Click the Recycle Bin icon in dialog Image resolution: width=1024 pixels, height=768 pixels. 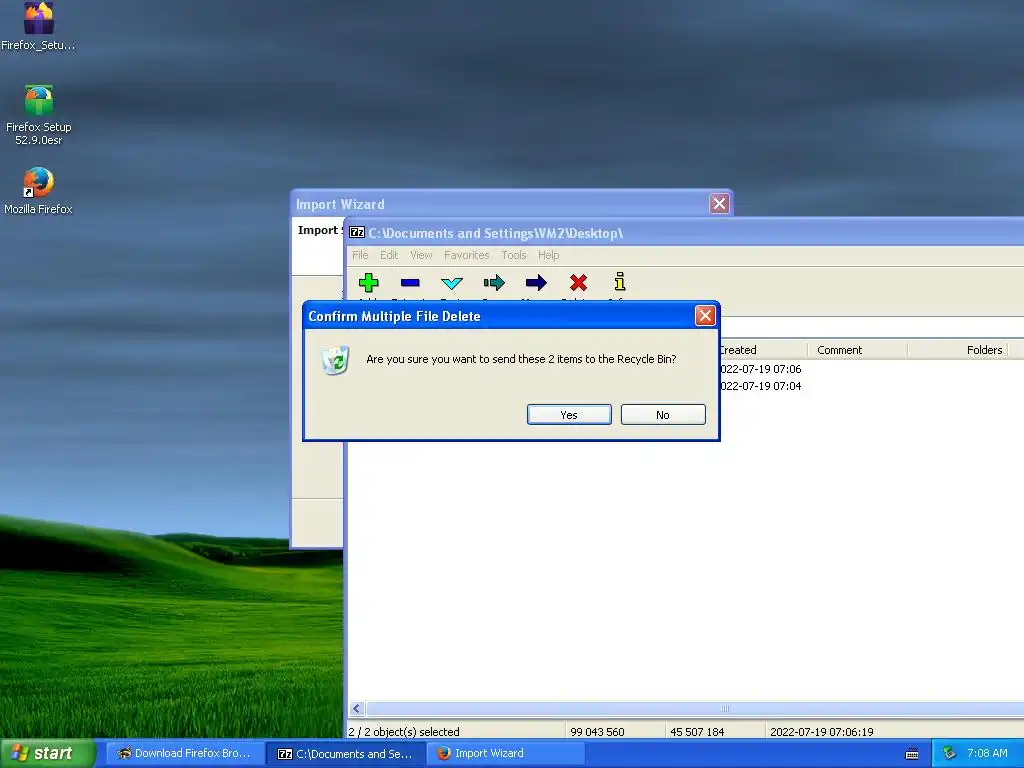pyautogui.click(x=336, y=360)
